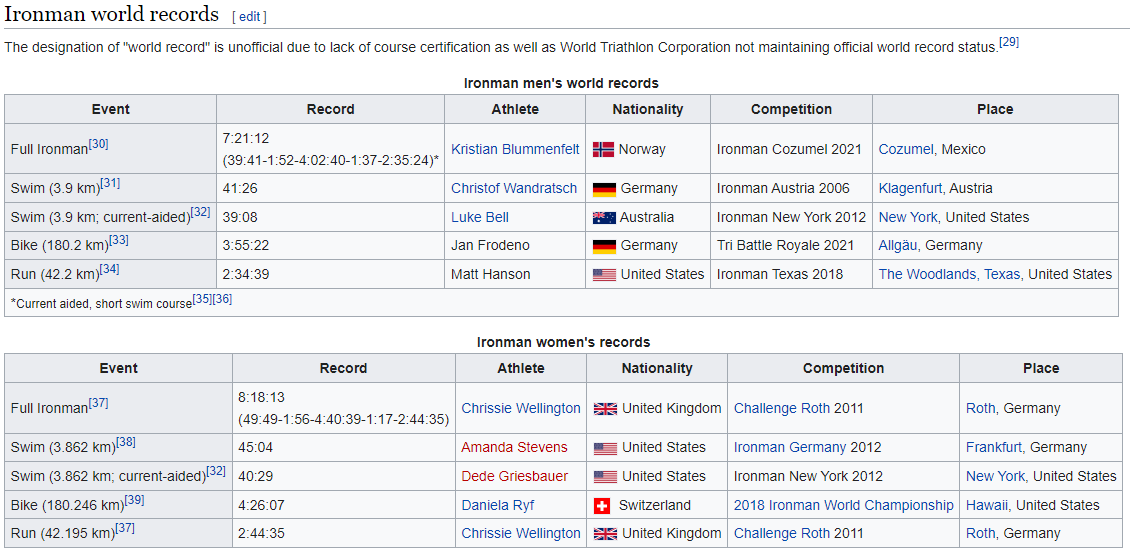
Task: Open footnote reference [35]
Action: [x=202, y=298]
